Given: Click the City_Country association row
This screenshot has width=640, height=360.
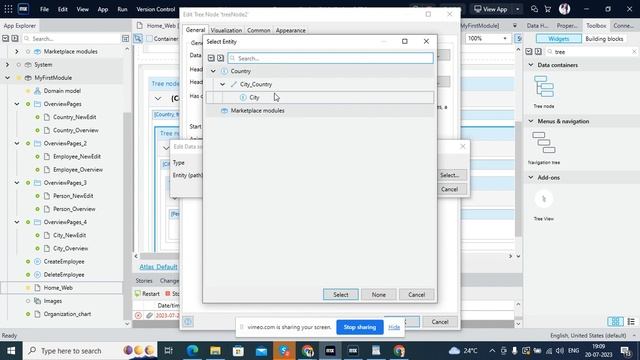Looking at the screenshot, I should [x=320, y=84].
